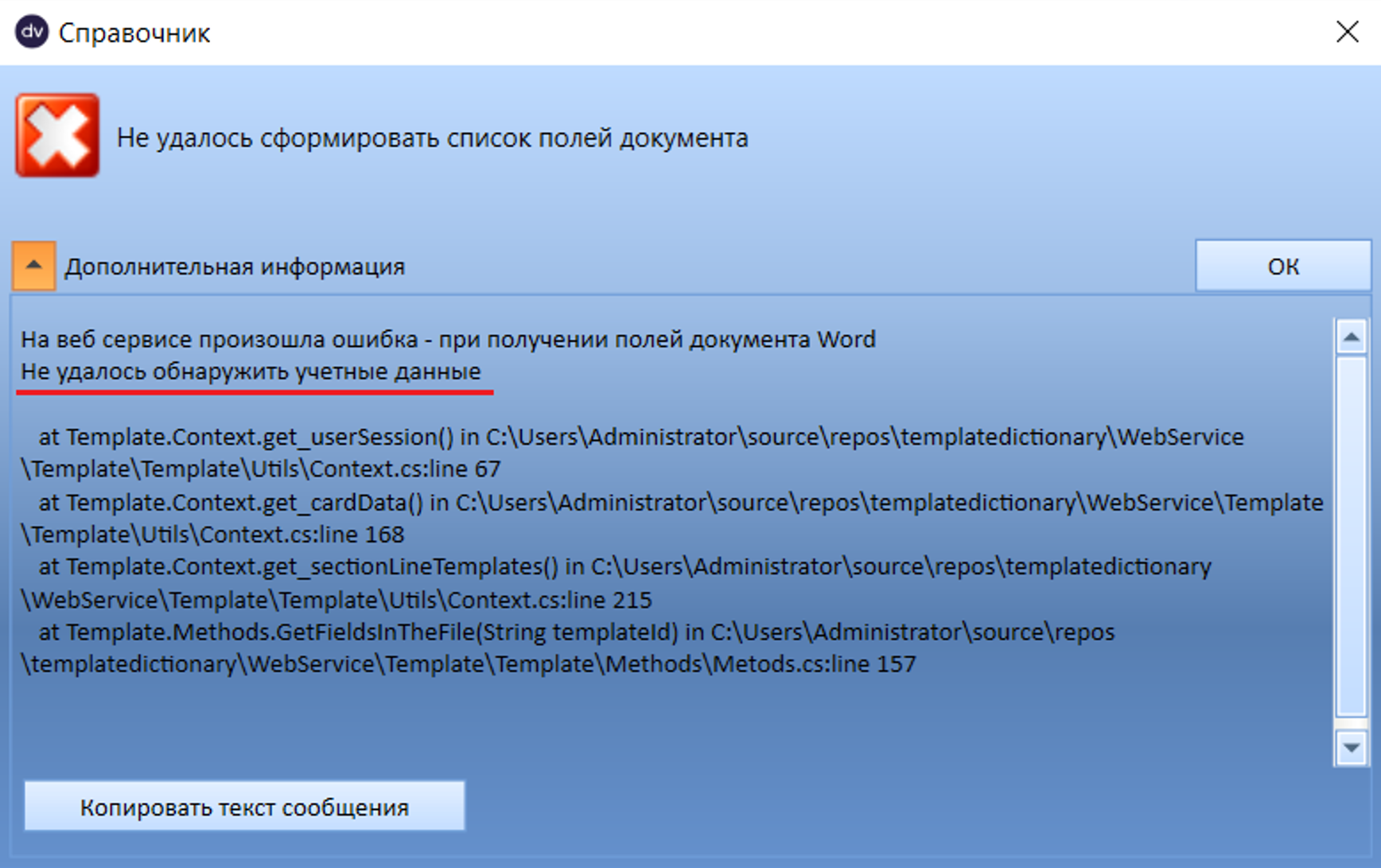The height and width of the screenshot is (868, 1381).
Task: Click the dv application icon in title bar
Action: 32,32
